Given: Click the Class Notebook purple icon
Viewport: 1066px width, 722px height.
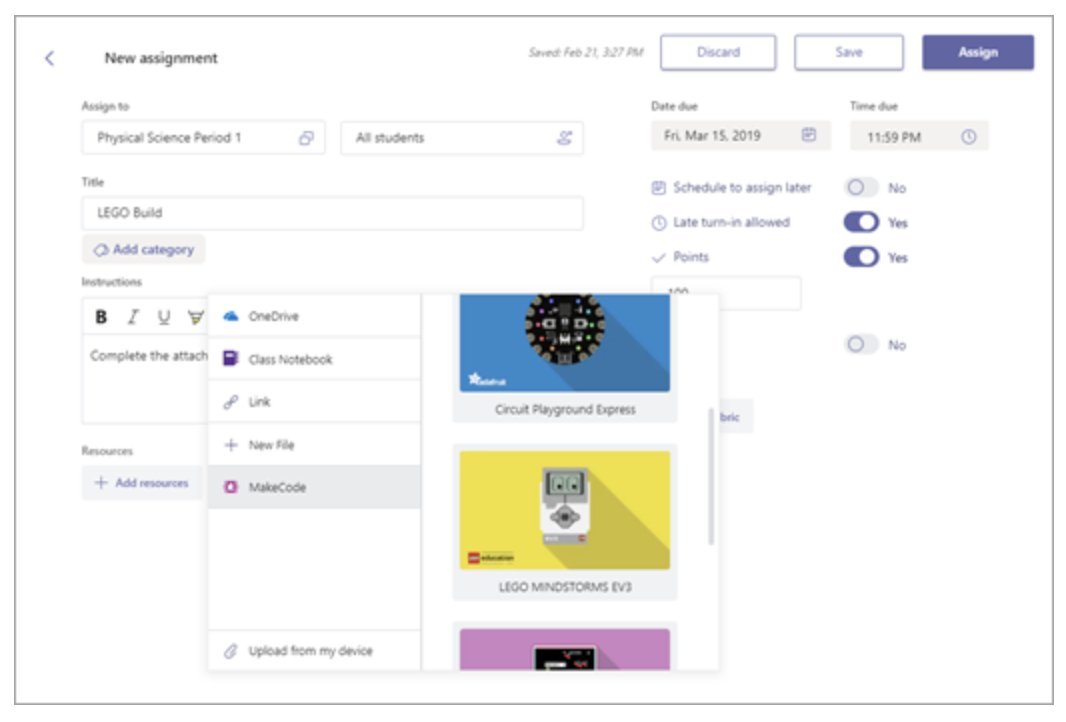Looking at the screenshot, I should pos(230,358).
